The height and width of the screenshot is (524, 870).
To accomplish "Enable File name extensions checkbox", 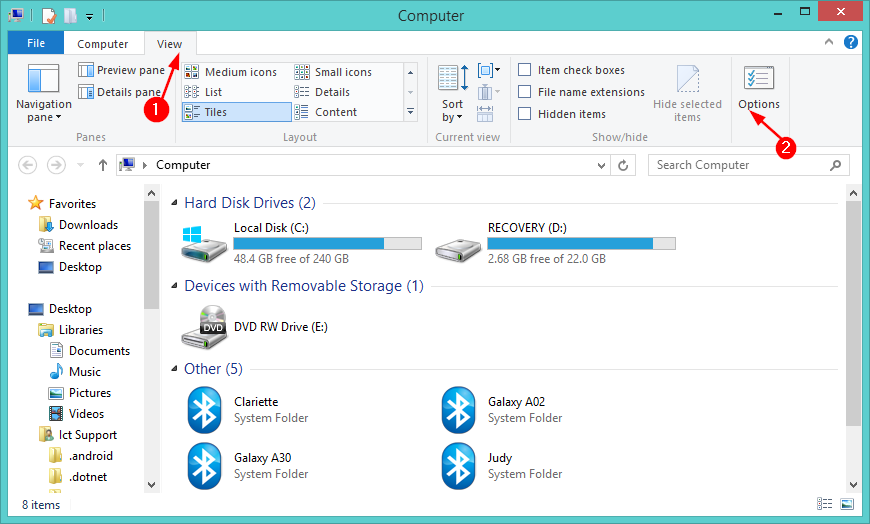I will tap(524, 91).
